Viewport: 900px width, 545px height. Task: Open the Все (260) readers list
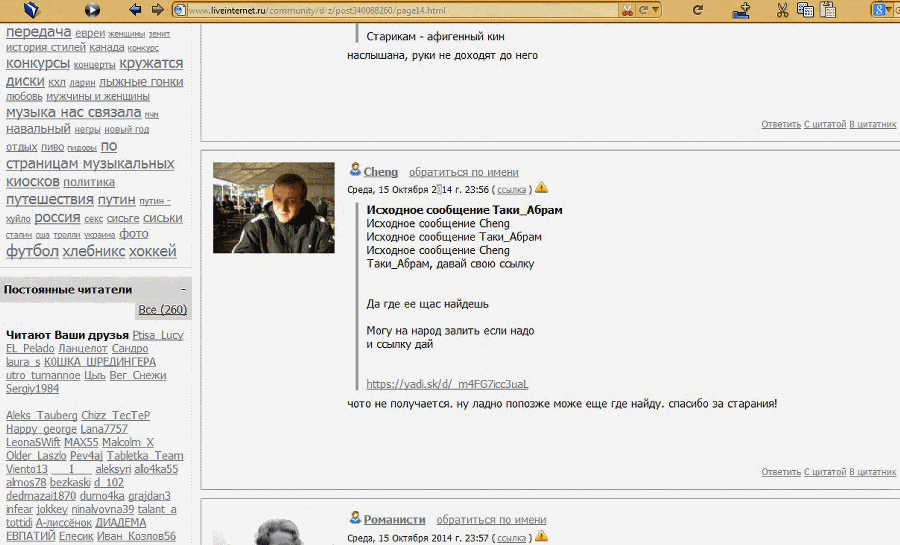(x=162, y=310)
